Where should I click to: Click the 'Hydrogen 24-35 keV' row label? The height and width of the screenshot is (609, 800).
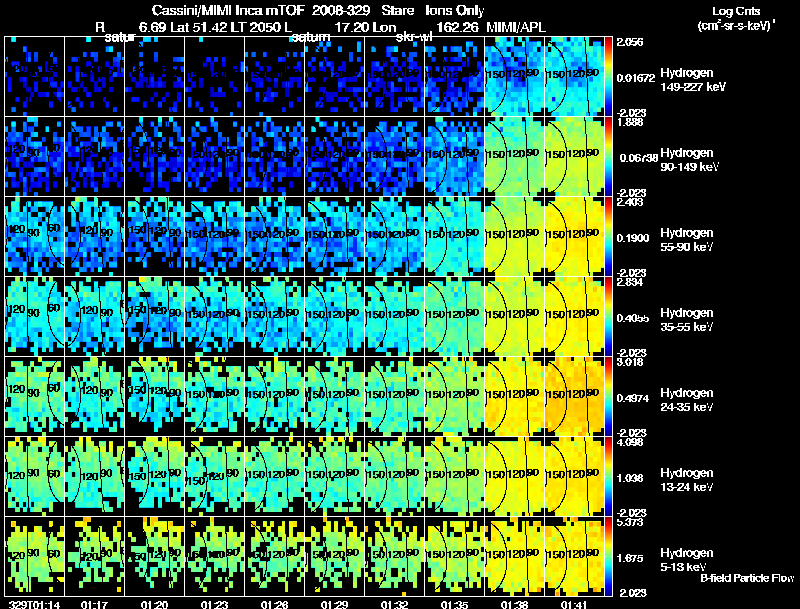pyautogui.click(x=687, y=400)
